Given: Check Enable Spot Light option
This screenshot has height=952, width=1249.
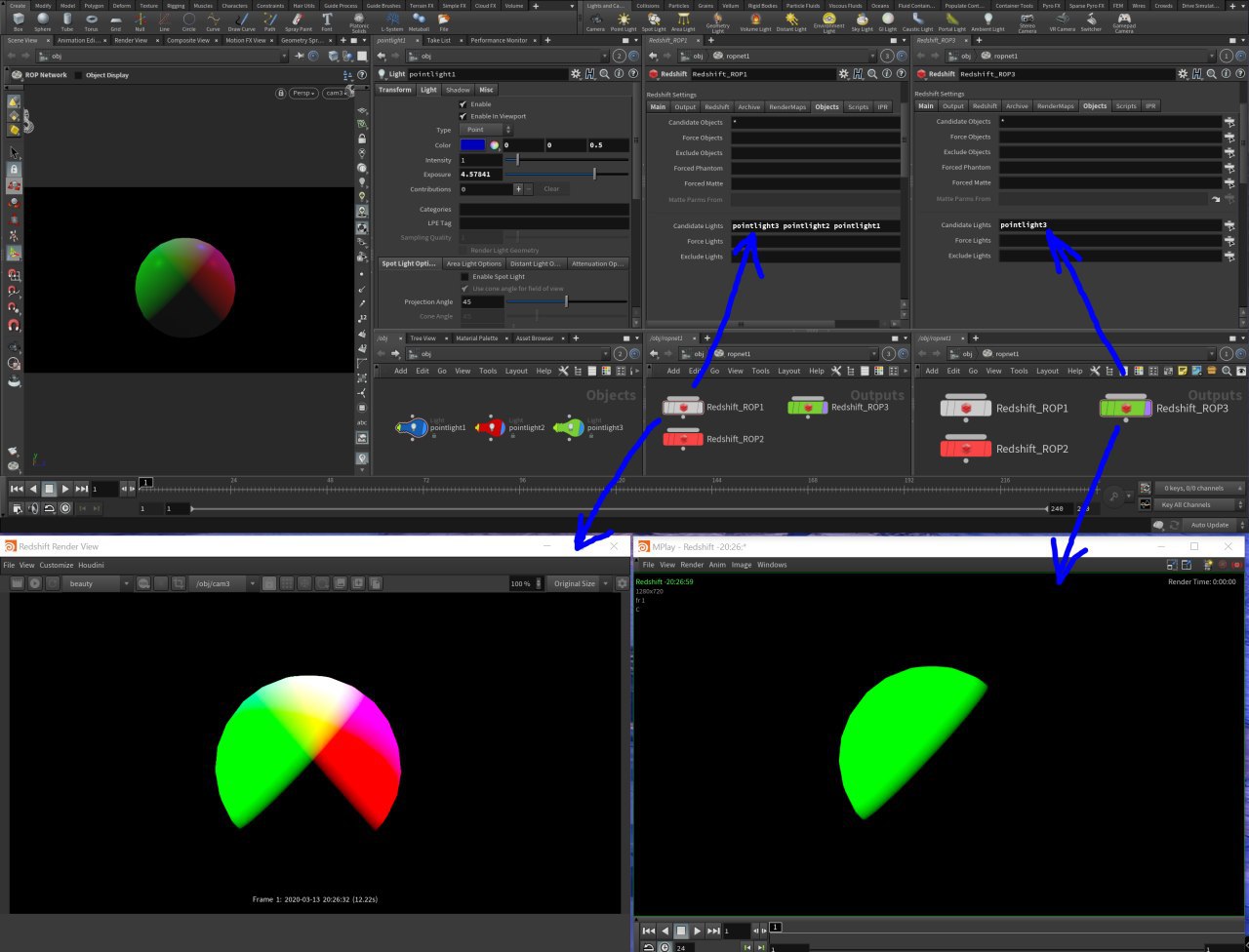Looking at the screenshot, I should tap(464, 277).
